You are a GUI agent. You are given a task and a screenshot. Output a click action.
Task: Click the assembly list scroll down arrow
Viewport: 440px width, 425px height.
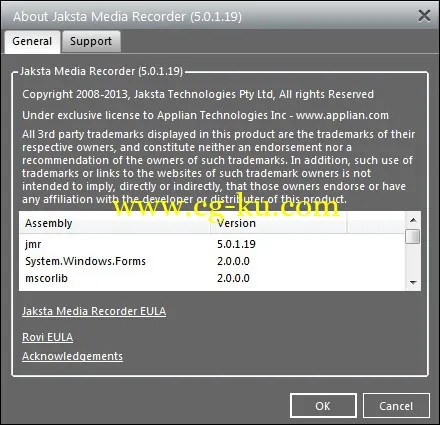coord(413,283)
